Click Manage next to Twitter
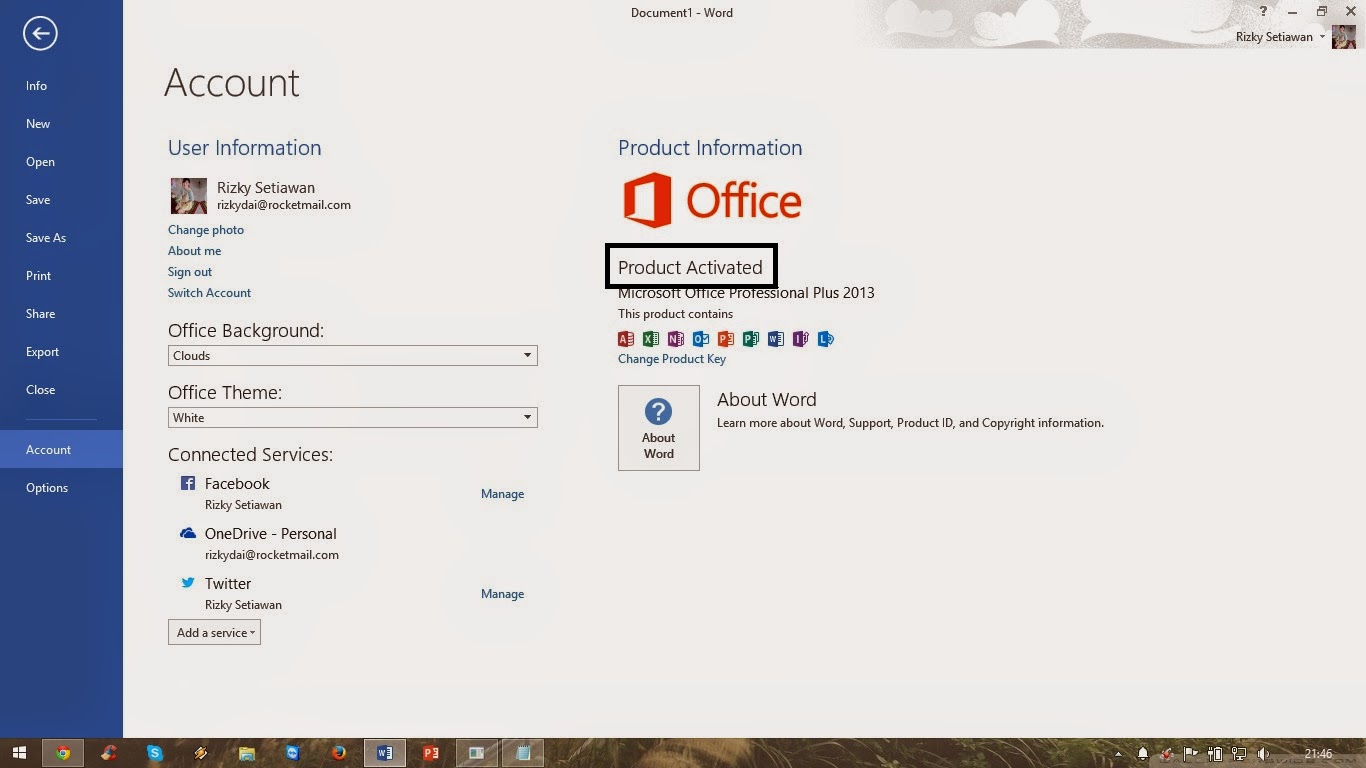This screenshot has width=1366, height=768. [x=502, y=594]
